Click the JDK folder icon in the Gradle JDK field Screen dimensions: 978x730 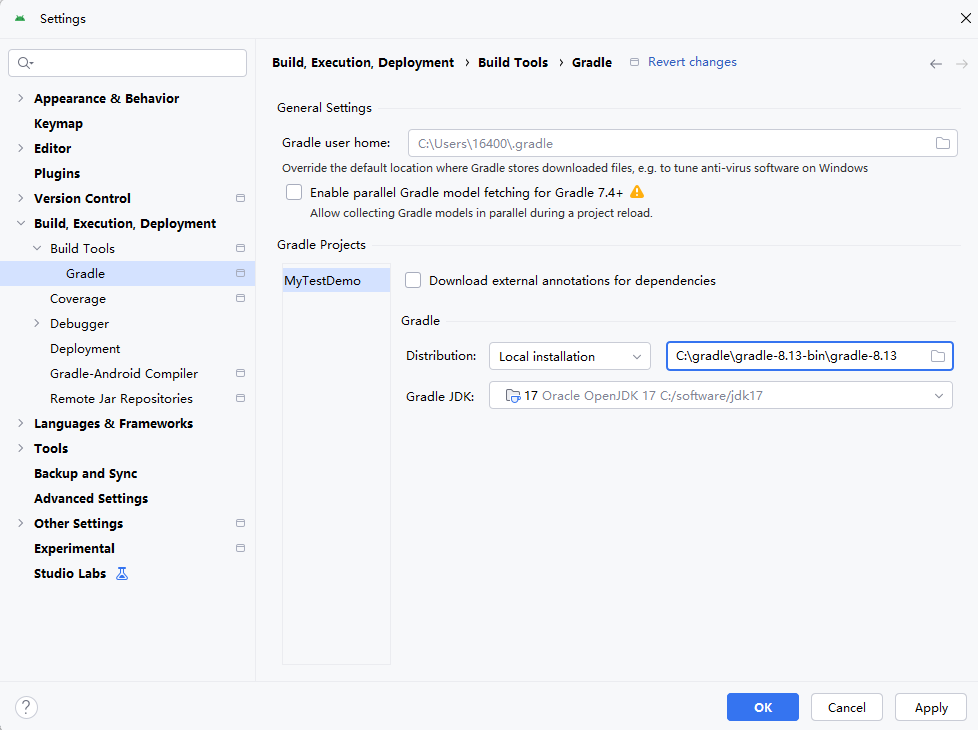[x=513, y=396]
